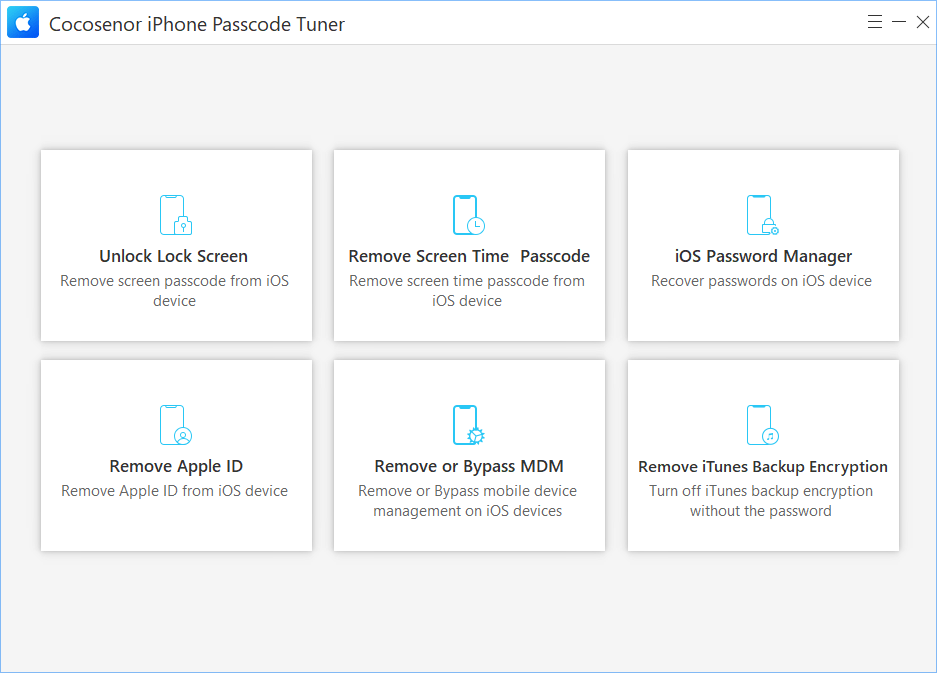This screenshot has width=937, height=673.
Task: Close the iPhone Passcode Tuner window
Action: [923, 22]
